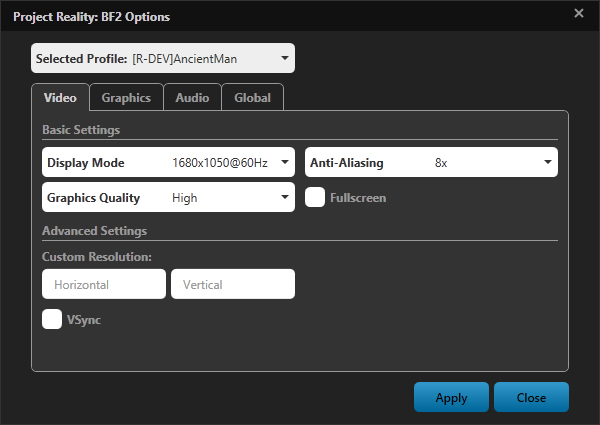Image resolution: width=600 pixels, height=425 pixels.
Task: Open the Global tab
Action: pyautogui.click(x=253, y=98)
